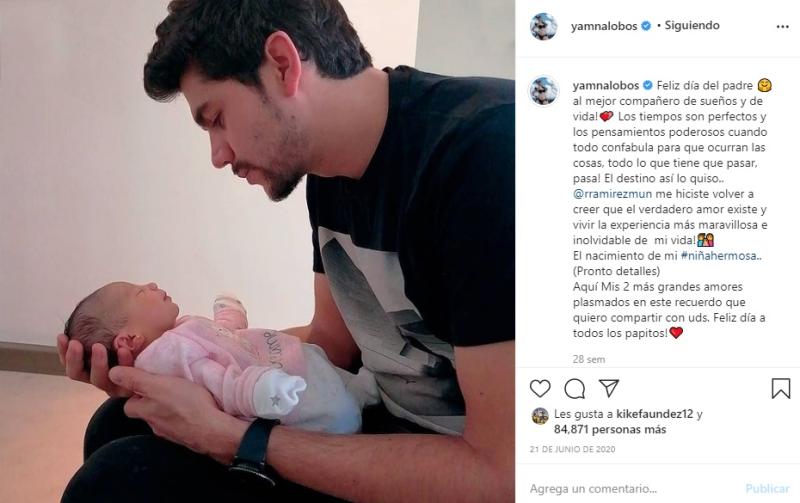This screenshot has width=800, height=503.
Task: Open the three-dot more options menu
Action: click(x=782, y=27)
